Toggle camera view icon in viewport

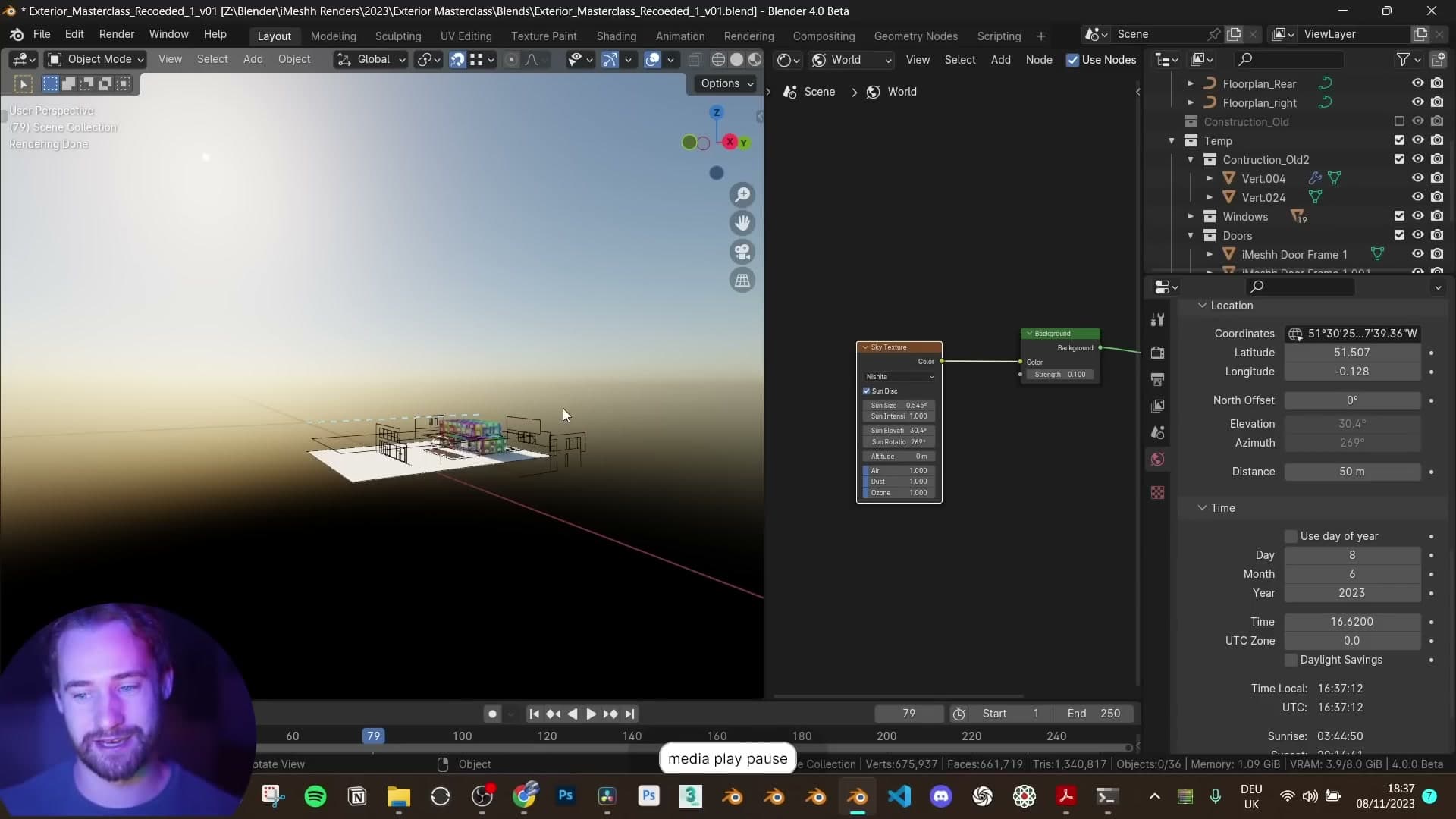[x=742, y=252]
